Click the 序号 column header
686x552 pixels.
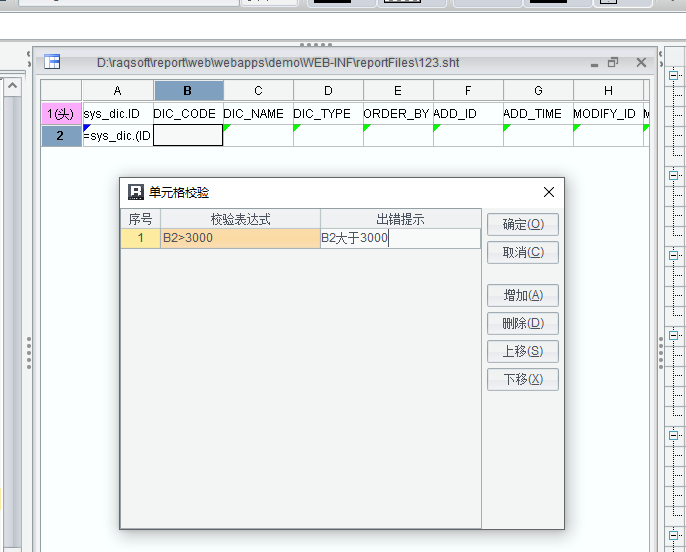coord(140,219)
